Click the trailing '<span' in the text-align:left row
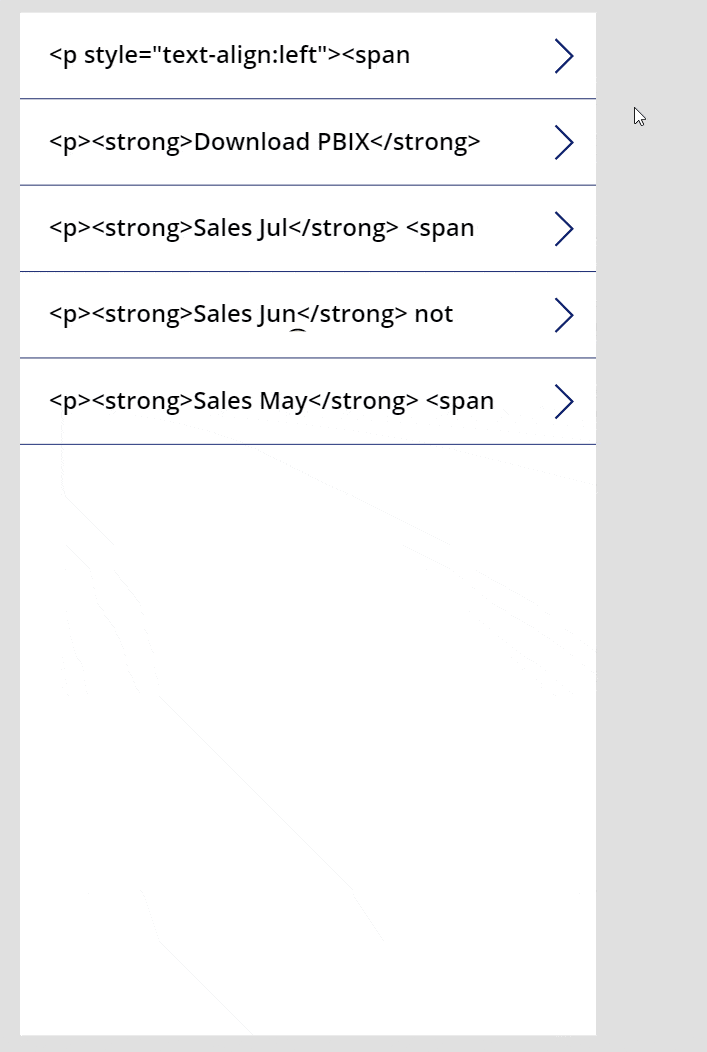Image resolution: width=707 pixels, height=1052 pixels. tap(376, 56)
